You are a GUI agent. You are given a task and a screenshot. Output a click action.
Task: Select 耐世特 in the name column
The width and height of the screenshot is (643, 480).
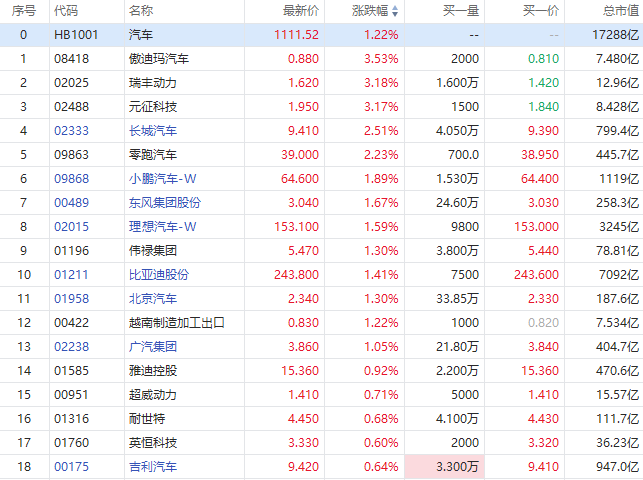pyautogui.click(x=147, y=419)
